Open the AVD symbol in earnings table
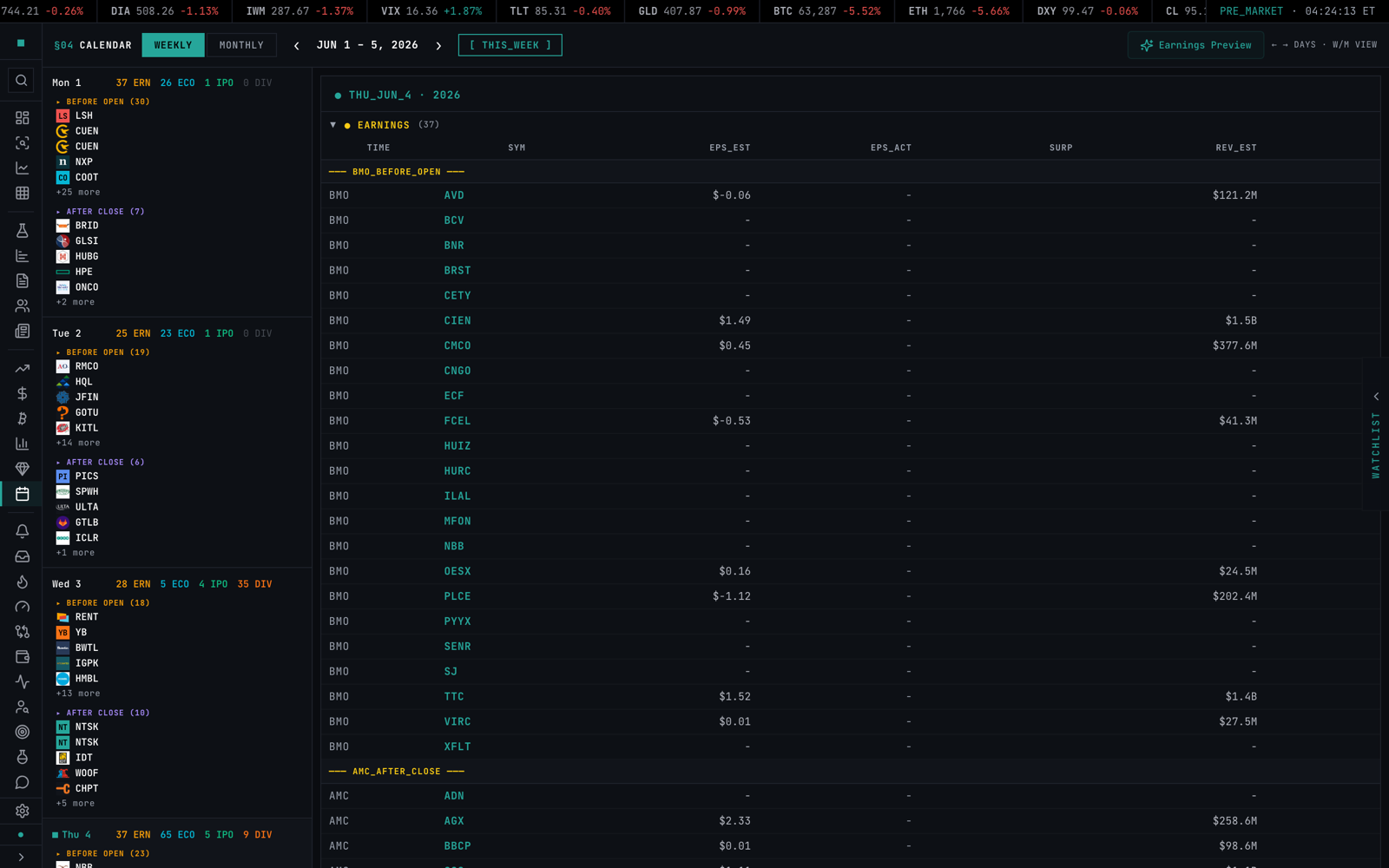This screenshot has height=868, width=1389. [454, 195]
